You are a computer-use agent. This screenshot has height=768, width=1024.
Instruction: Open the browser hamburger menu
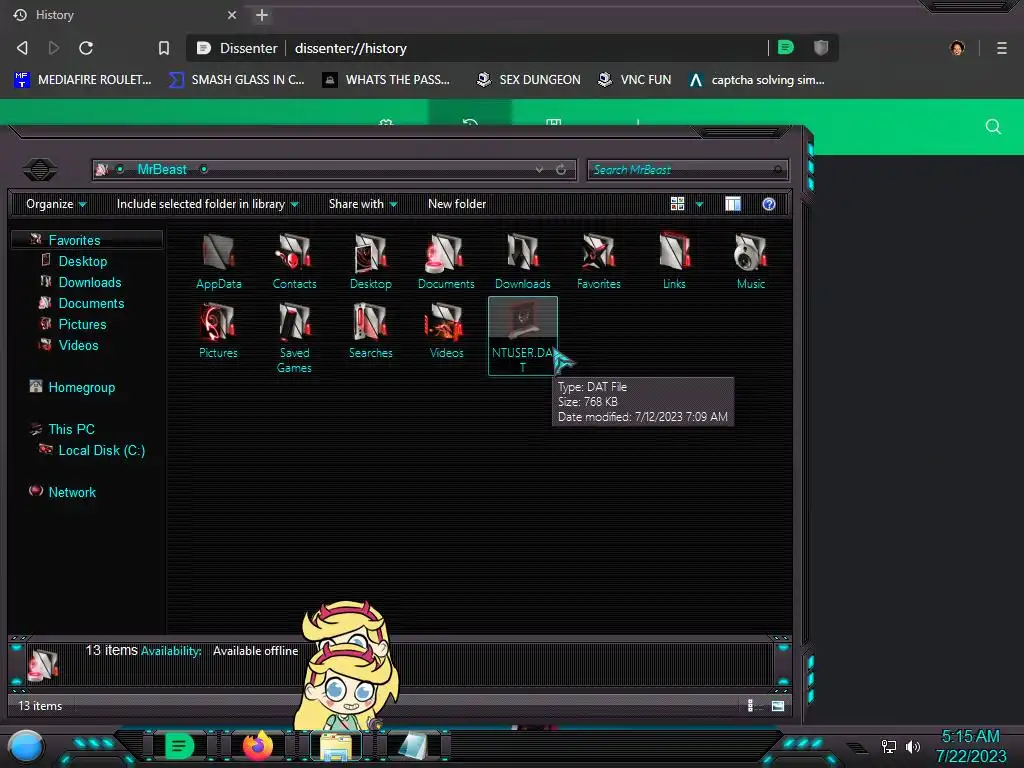[1002, 48]
